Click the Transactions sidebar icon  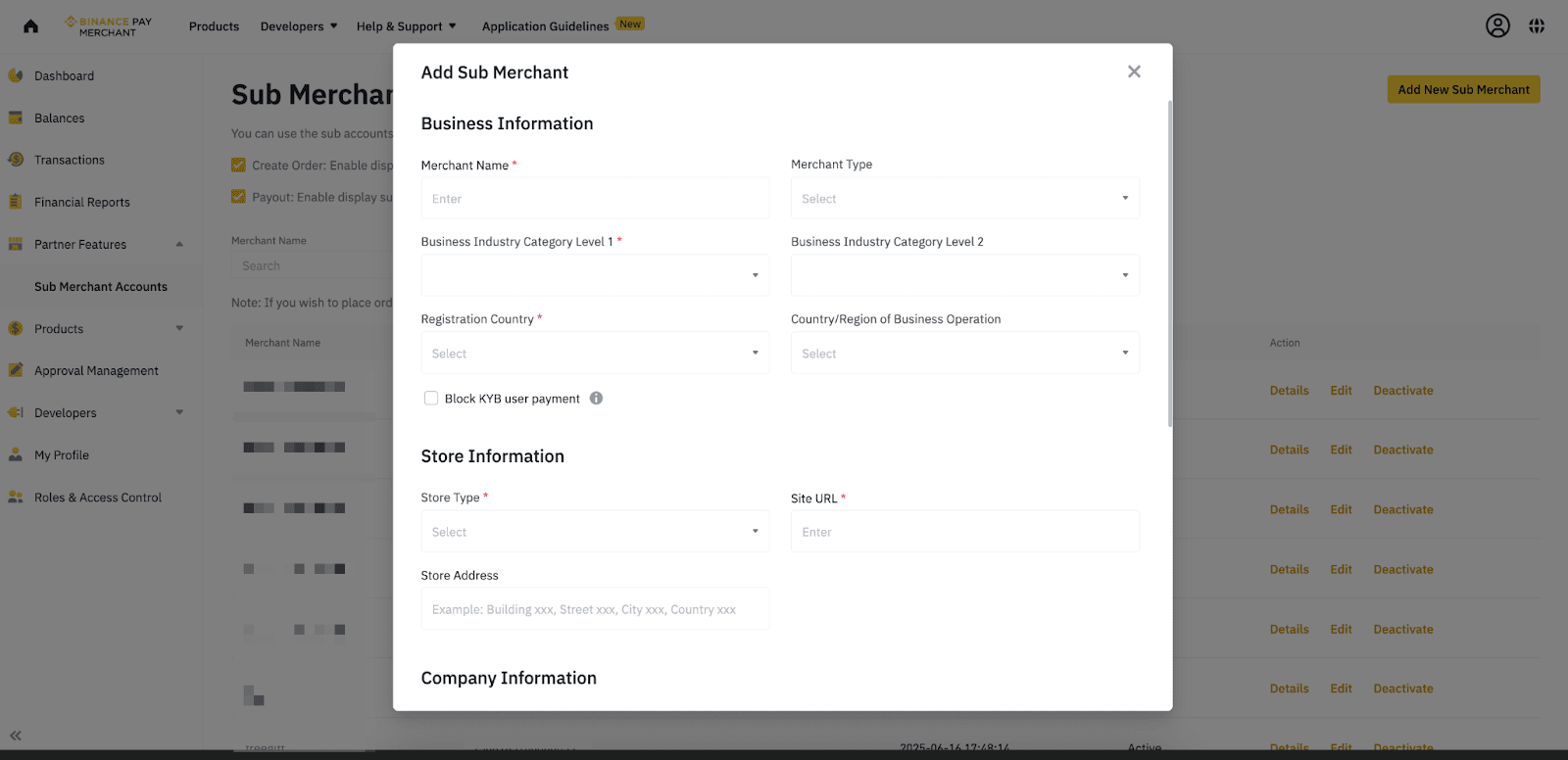[16, 160]
